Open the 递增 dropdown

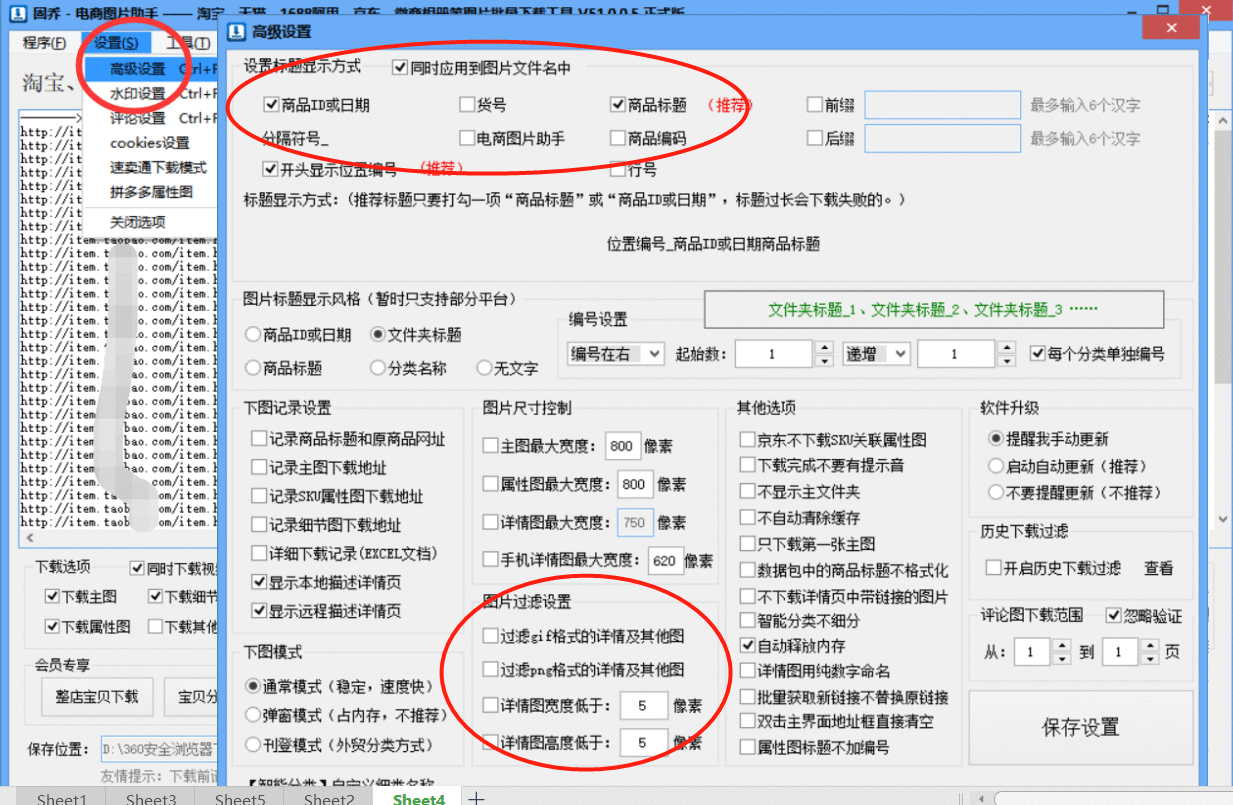pos(876,354)
